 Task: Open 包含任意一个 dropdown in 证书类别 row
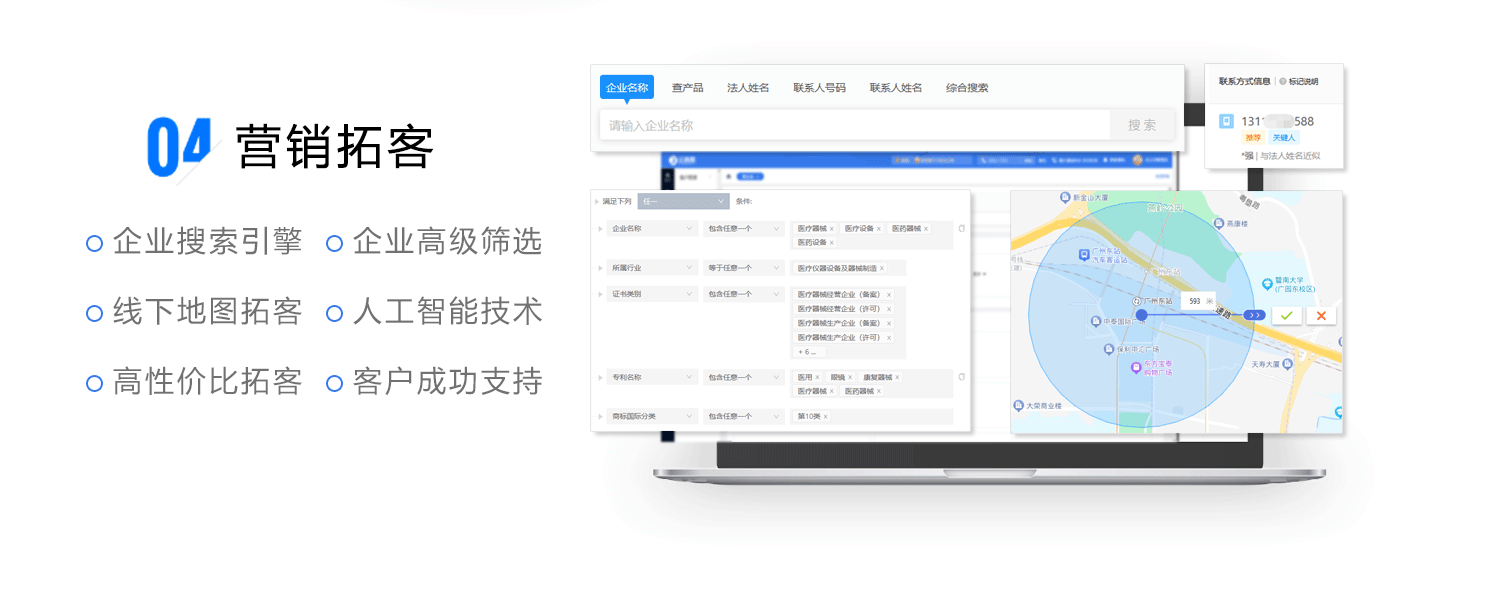(743, 294)
